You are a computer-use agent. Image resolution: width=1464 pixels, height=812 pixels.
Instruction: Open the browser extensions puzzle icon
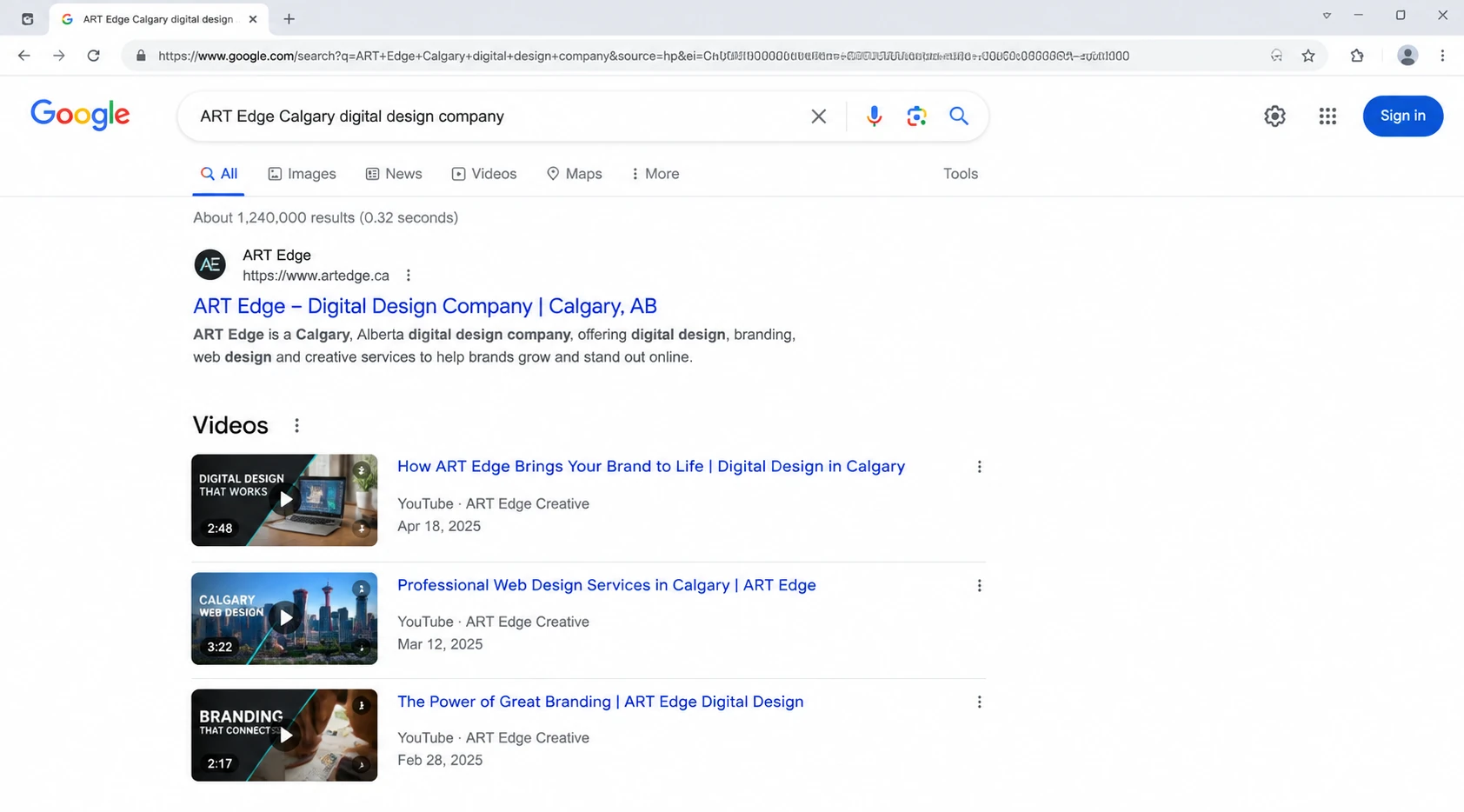(x=1357, y=56)
